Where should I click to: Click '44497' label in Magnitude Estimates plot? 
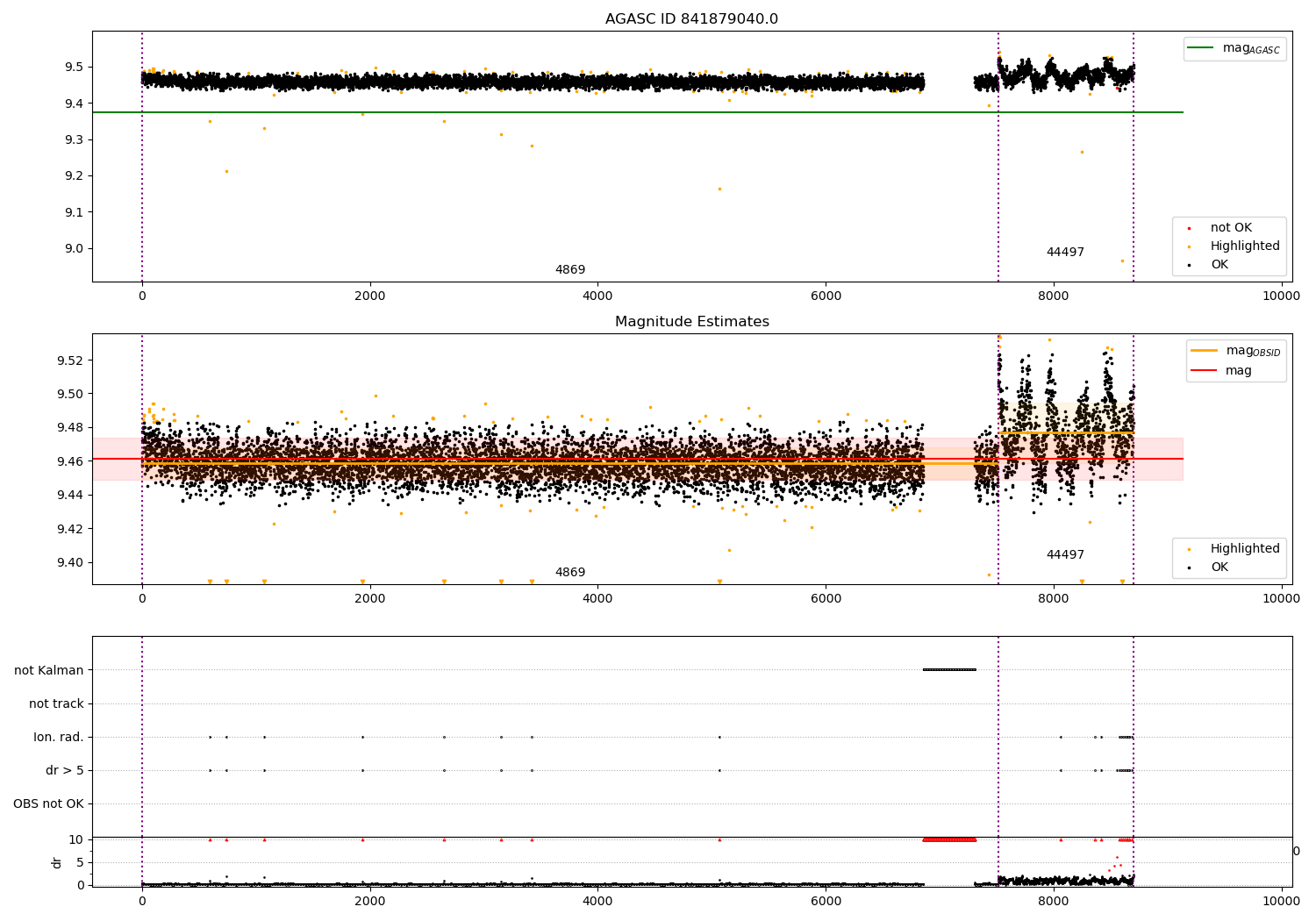[1065, 555]
